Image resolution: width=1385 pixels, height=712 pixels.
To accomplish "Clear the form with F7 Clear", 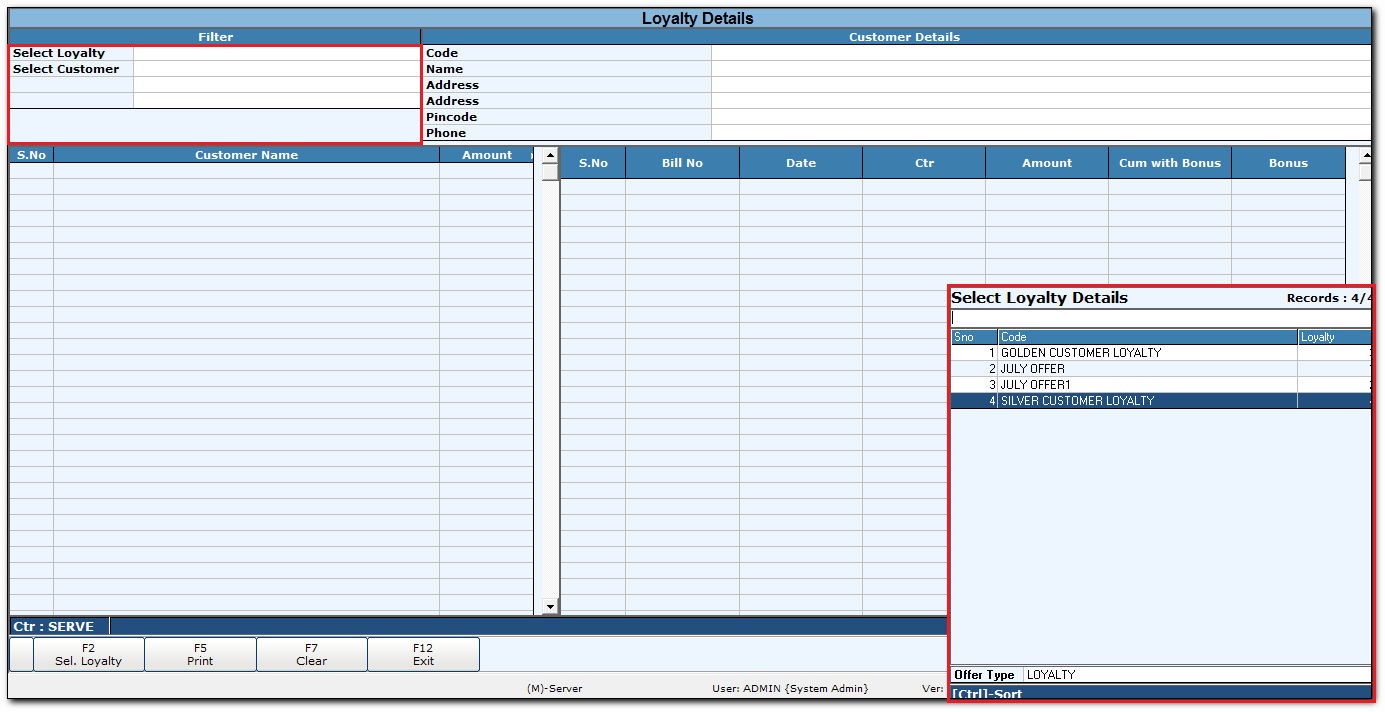I will click(x=312, y=654).
